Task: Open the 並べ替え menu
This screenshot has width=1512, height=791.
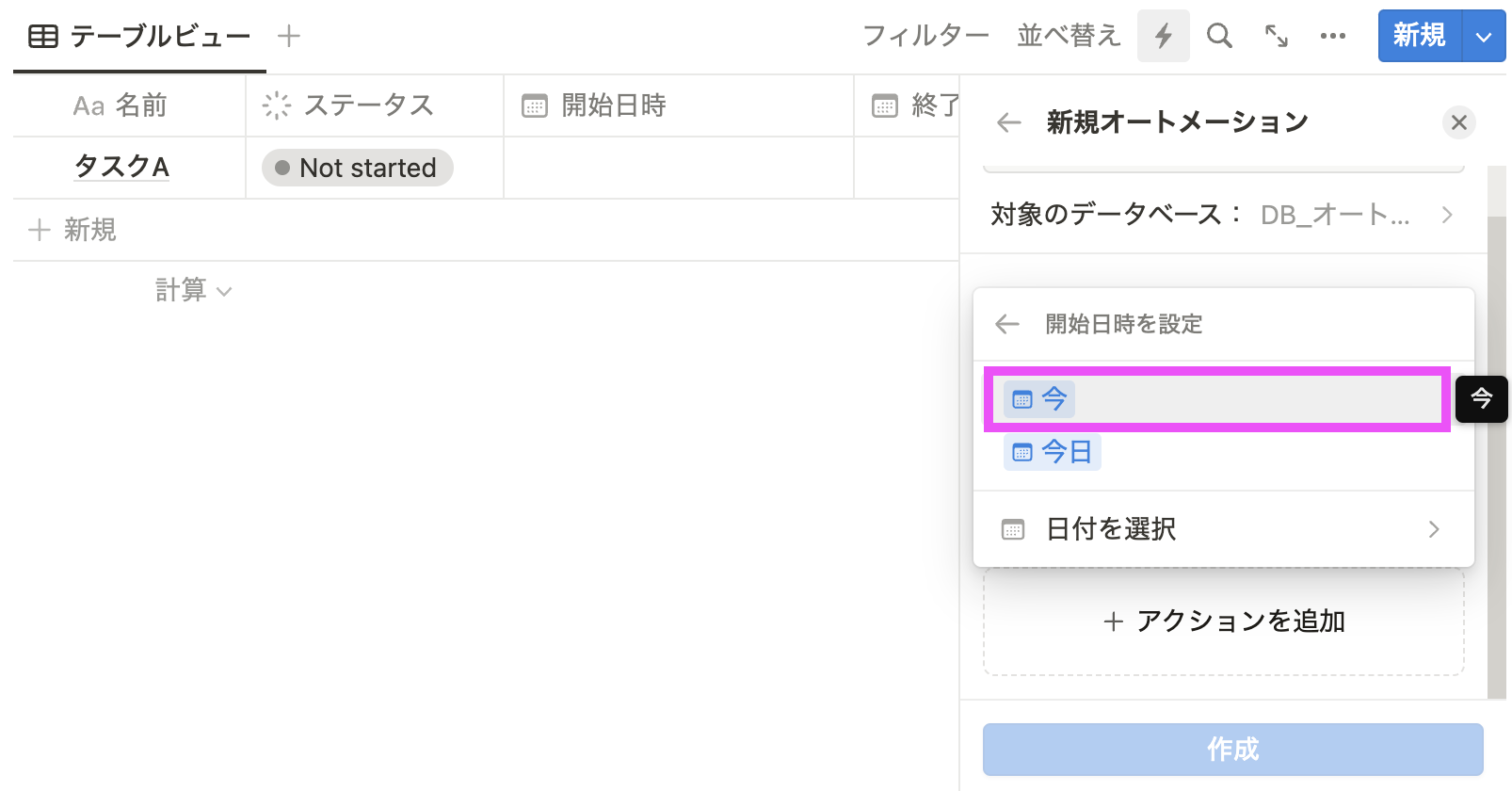Action: pos(1069,36)
